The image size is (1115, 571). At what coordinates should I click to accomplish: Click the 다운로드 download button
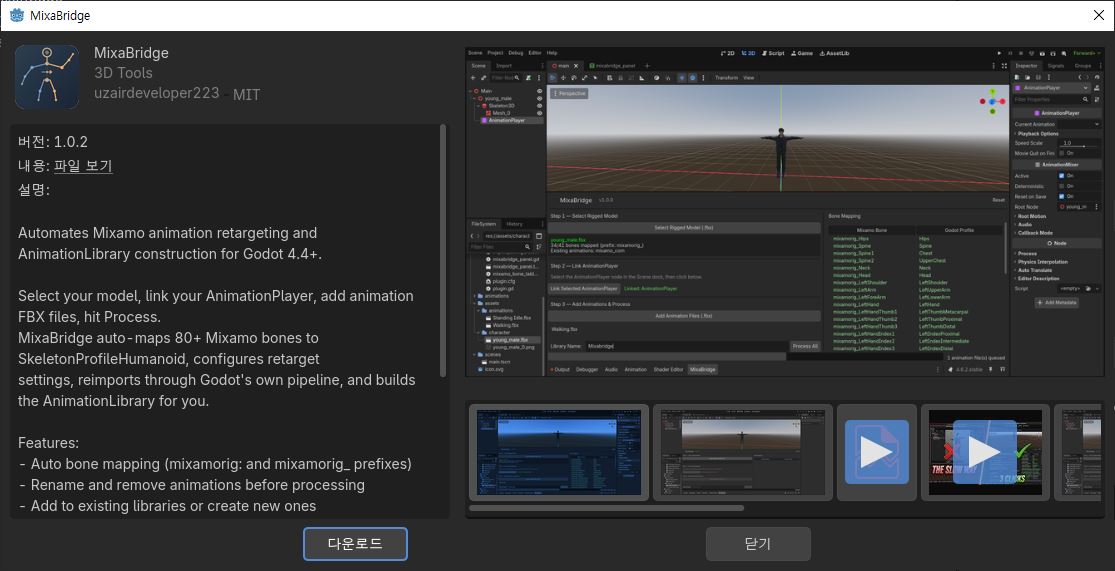(355, 544)
